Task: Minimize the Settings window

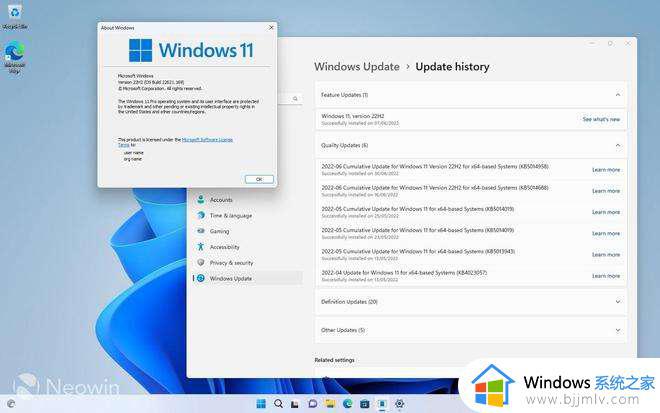Action: [592, 43]
